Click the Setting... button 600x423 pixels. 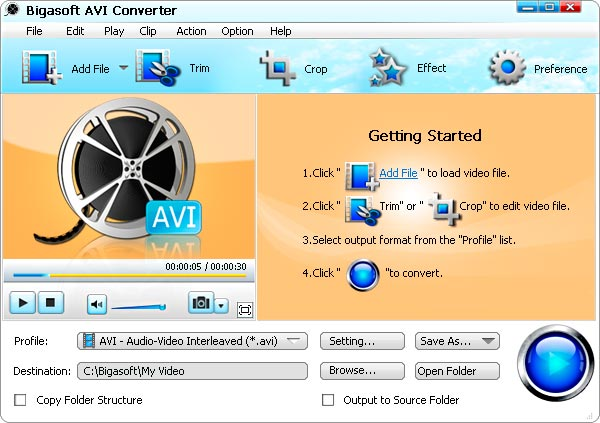pyautogui.click(x=362, y=341)
